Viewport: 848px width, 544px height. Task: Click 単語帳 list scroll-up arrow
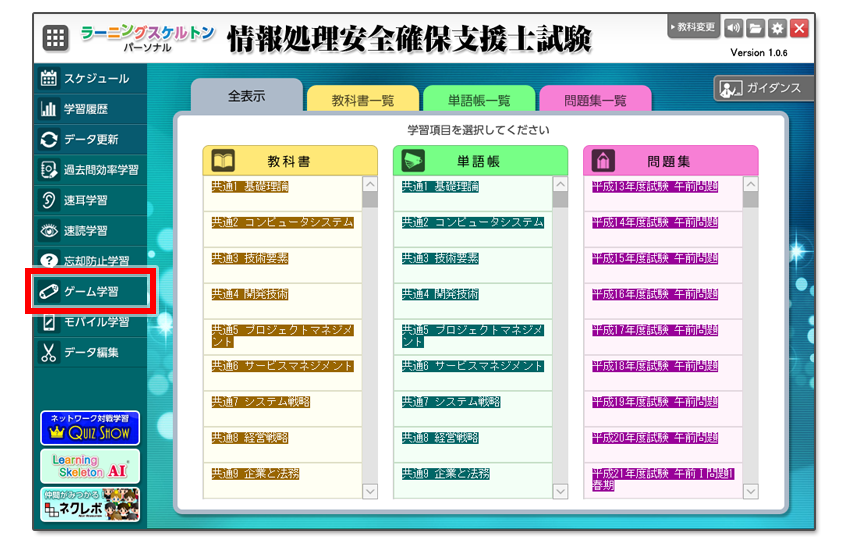tap(560, 184)
